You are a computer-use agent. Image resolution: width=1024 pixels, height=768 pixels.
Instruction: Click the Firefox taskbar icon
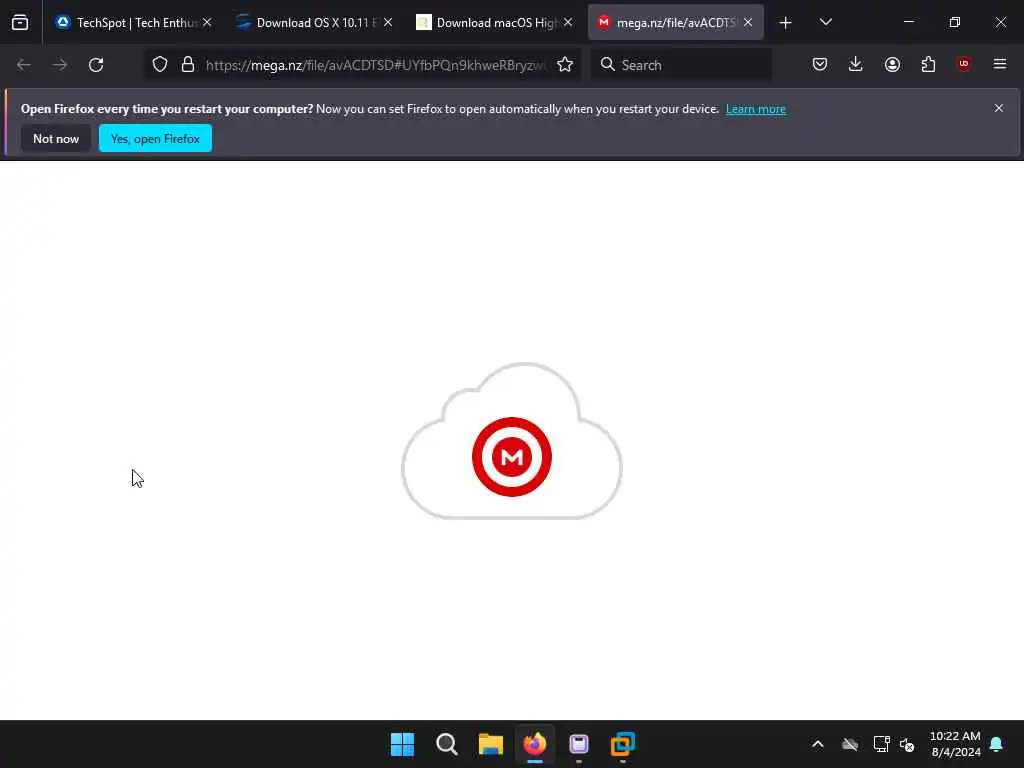pos(535,744)
